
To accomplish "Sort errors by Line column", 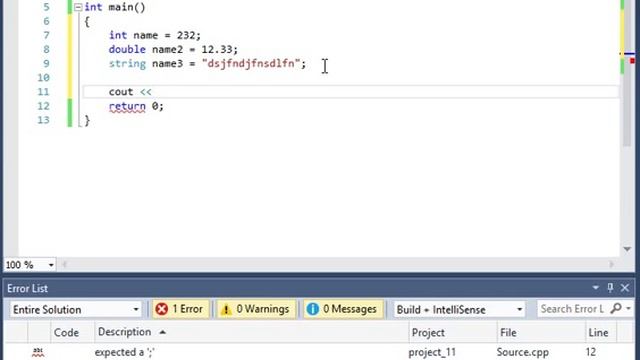I will pyautogui.click(x=601, y=332).
